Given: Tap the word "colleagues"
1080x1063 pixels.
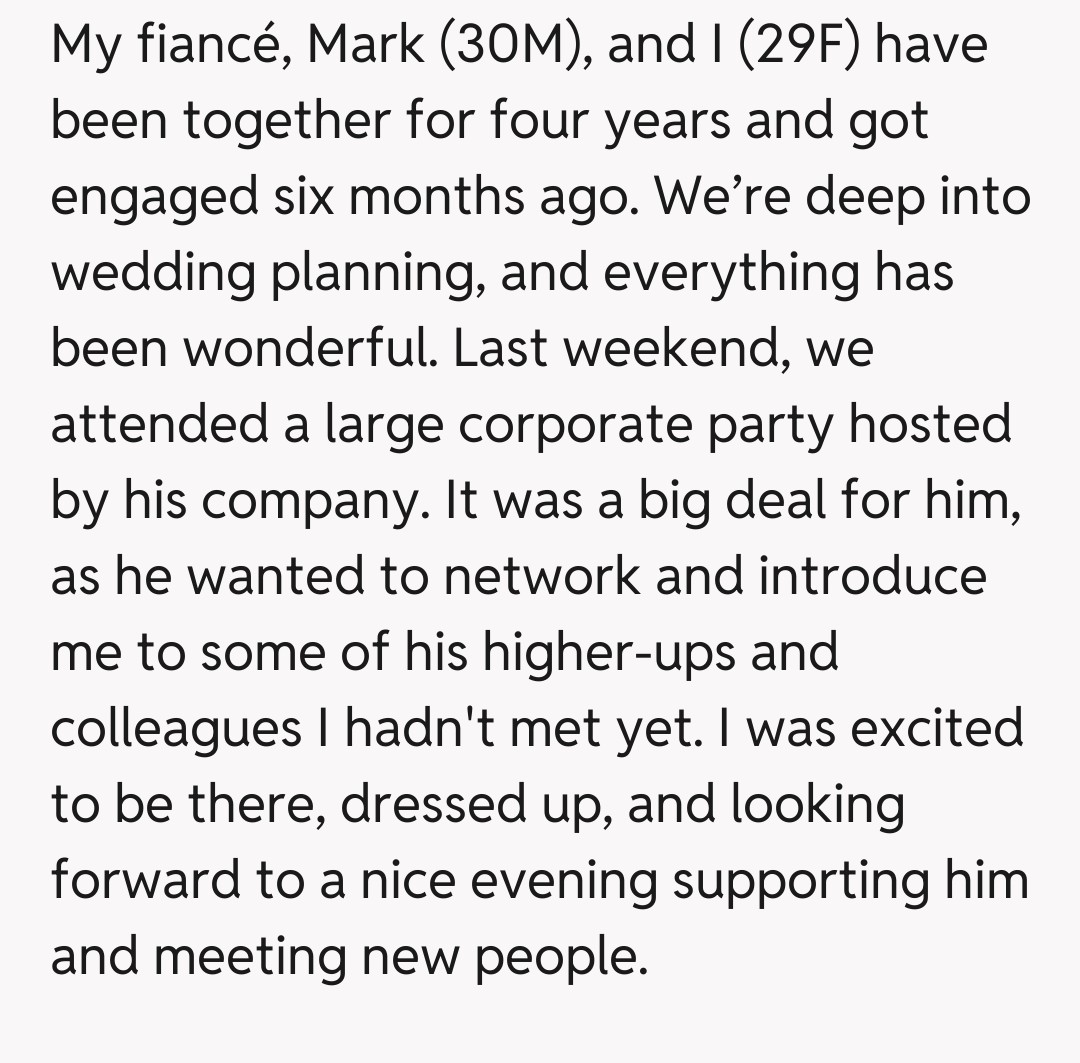Looking at the screenshot, I should tap(176, 728).
